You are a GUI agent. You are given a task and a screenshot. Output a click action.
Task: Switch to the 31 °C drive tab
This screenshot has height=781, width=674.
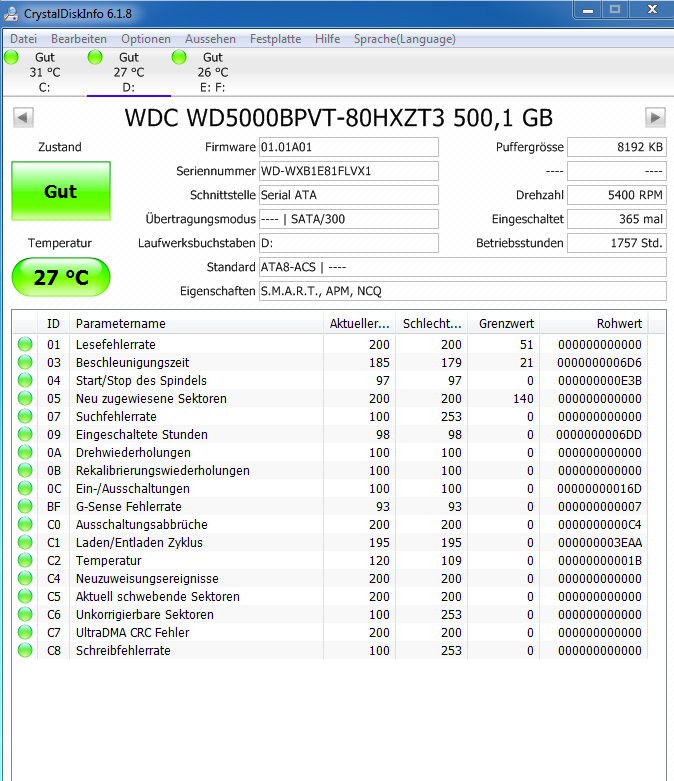coord(45,72)
